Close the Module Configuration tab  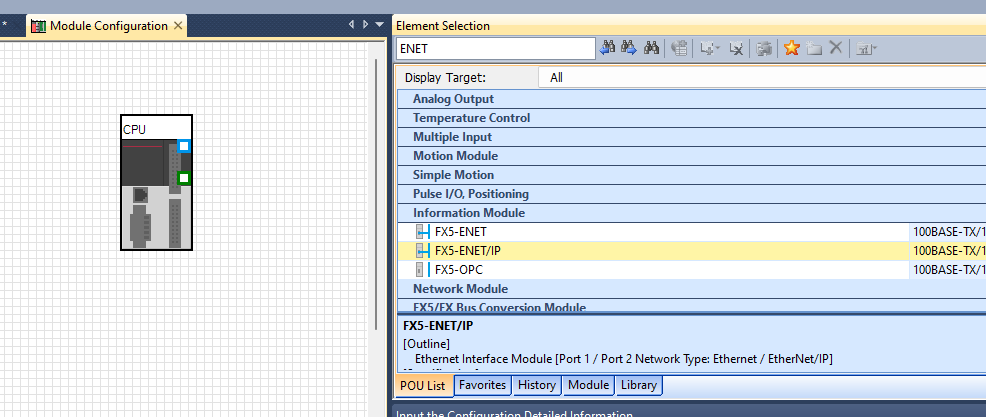click(178, 26)
